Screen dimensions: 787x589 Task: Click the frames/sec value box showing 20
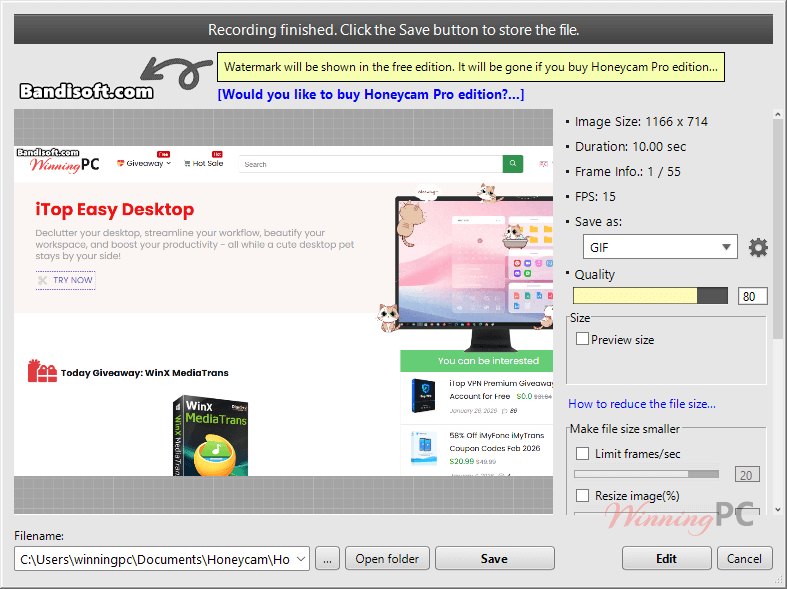point(747,475)
